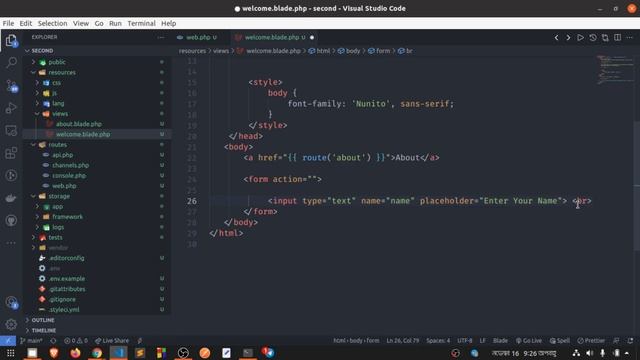This screenshot has height=360, width=640.
Task: Open the Terminal menu
Action: tap(141, 23)
